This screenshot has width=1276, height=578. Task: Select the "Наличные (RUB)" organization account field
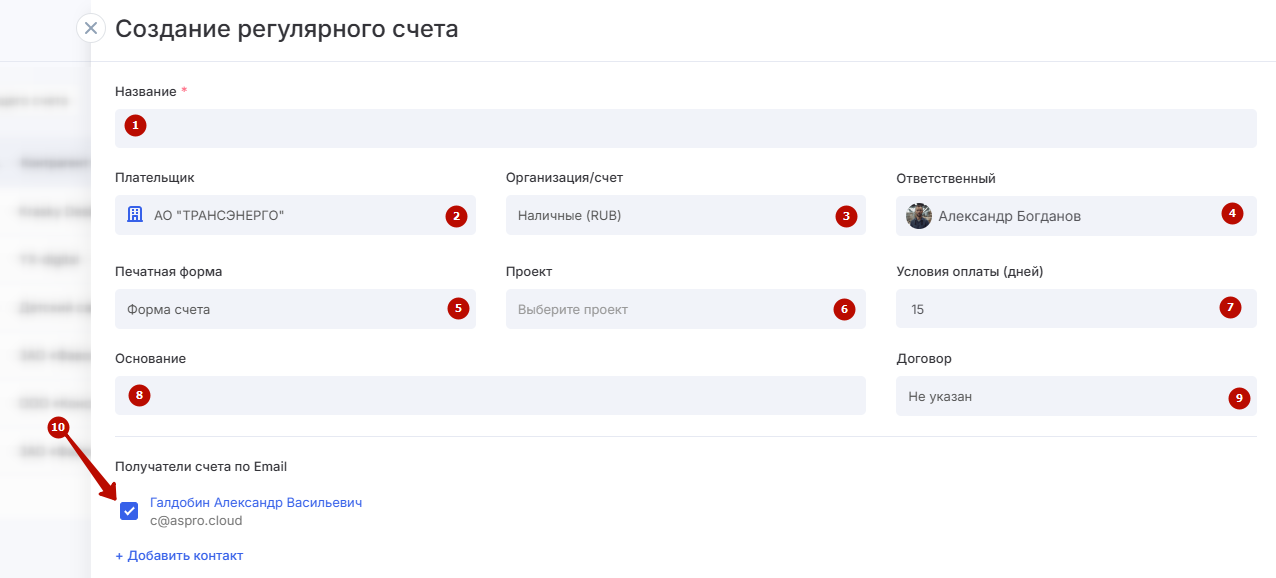click(670, 215)
